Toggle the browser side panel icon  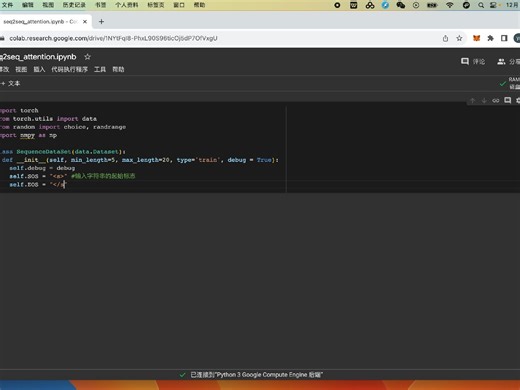click(x=504, y=38)
